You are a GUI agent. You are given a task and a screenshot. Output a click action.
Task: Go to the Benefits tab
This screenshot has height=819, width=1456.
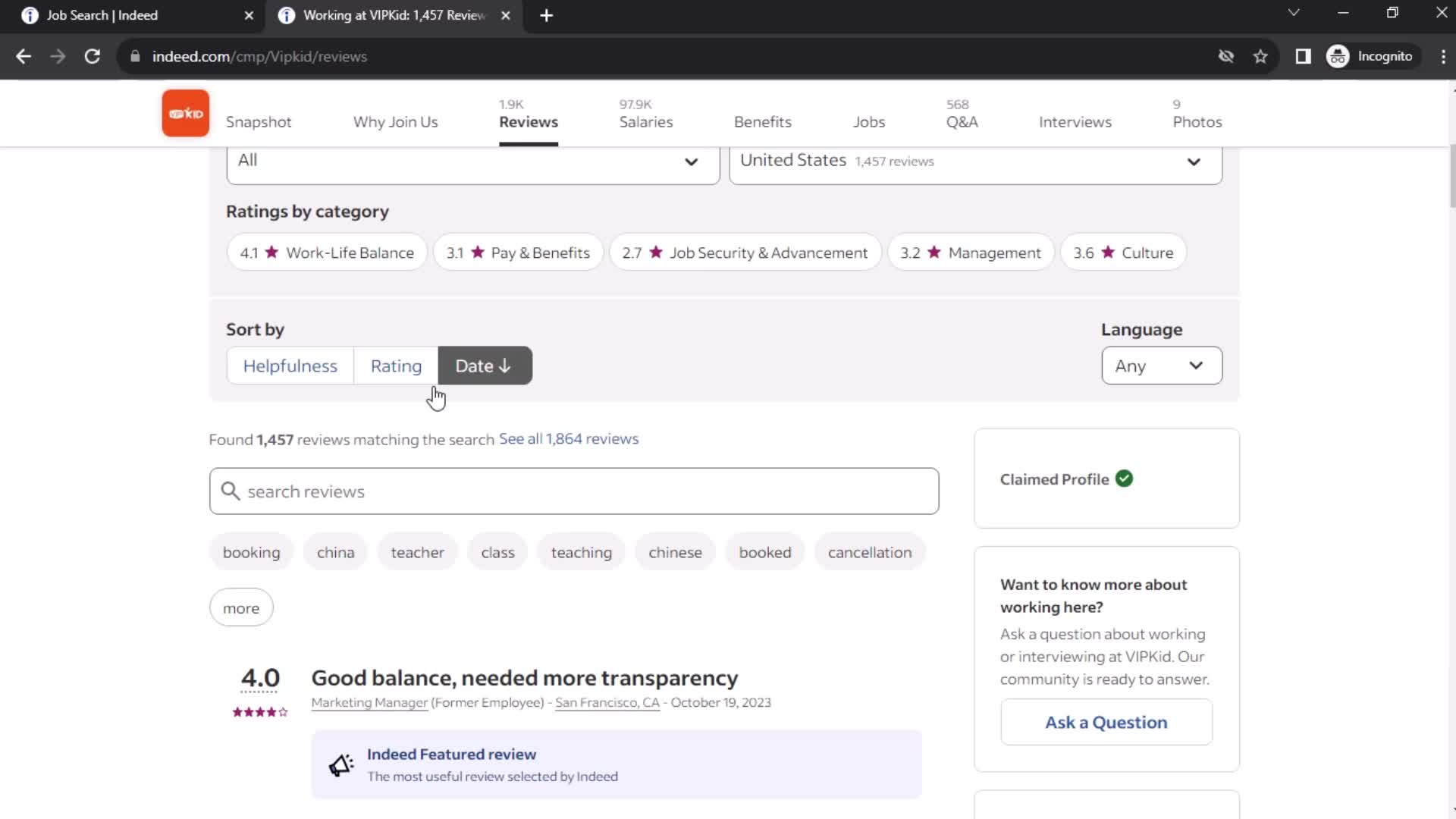point(763,122)
